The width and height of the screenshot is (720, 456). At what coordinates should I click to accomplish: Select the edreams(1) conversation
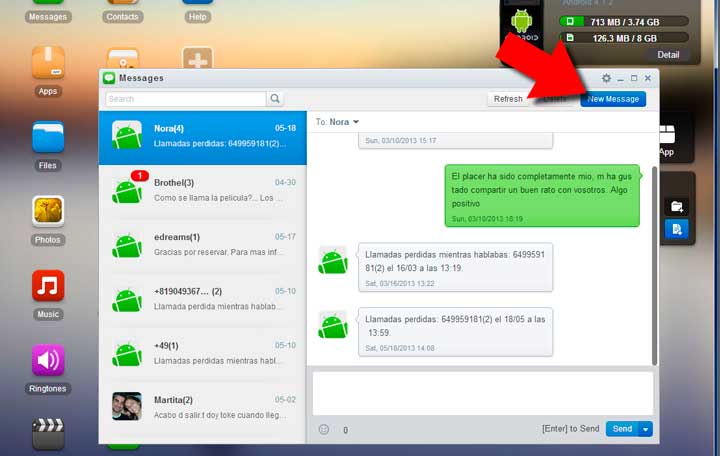(202, 246)
